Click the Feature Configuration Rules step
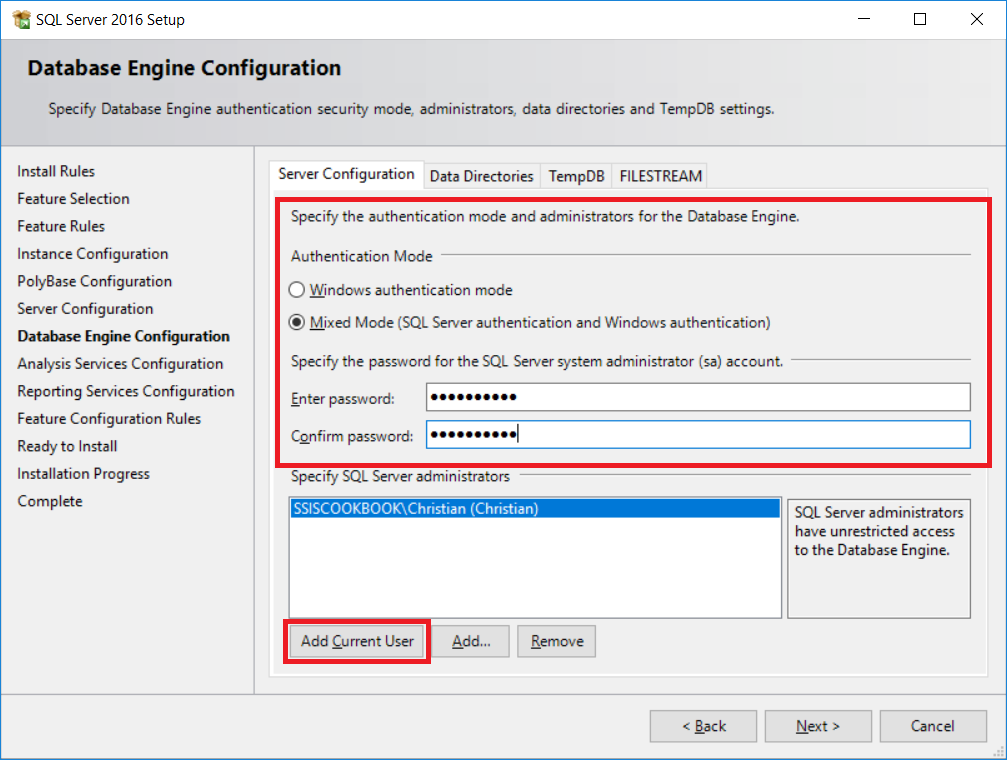 pyautogui.click(x=109, y=419)
